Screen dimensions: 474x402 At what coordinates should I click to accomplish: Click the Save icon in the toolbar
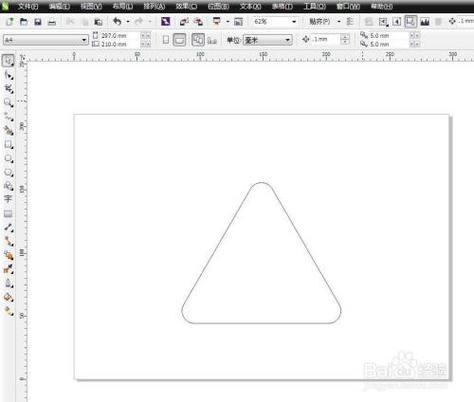(38, 22)
